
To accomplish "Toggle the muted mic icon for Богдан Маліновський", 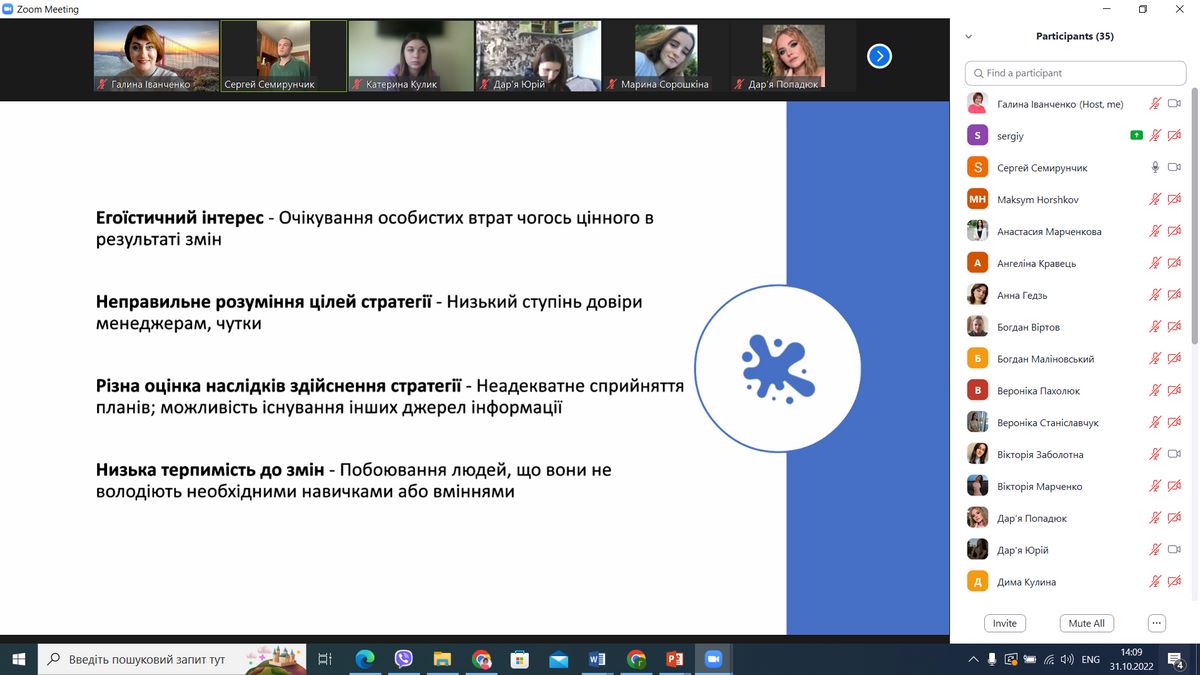I will [x=1155, y=359].
